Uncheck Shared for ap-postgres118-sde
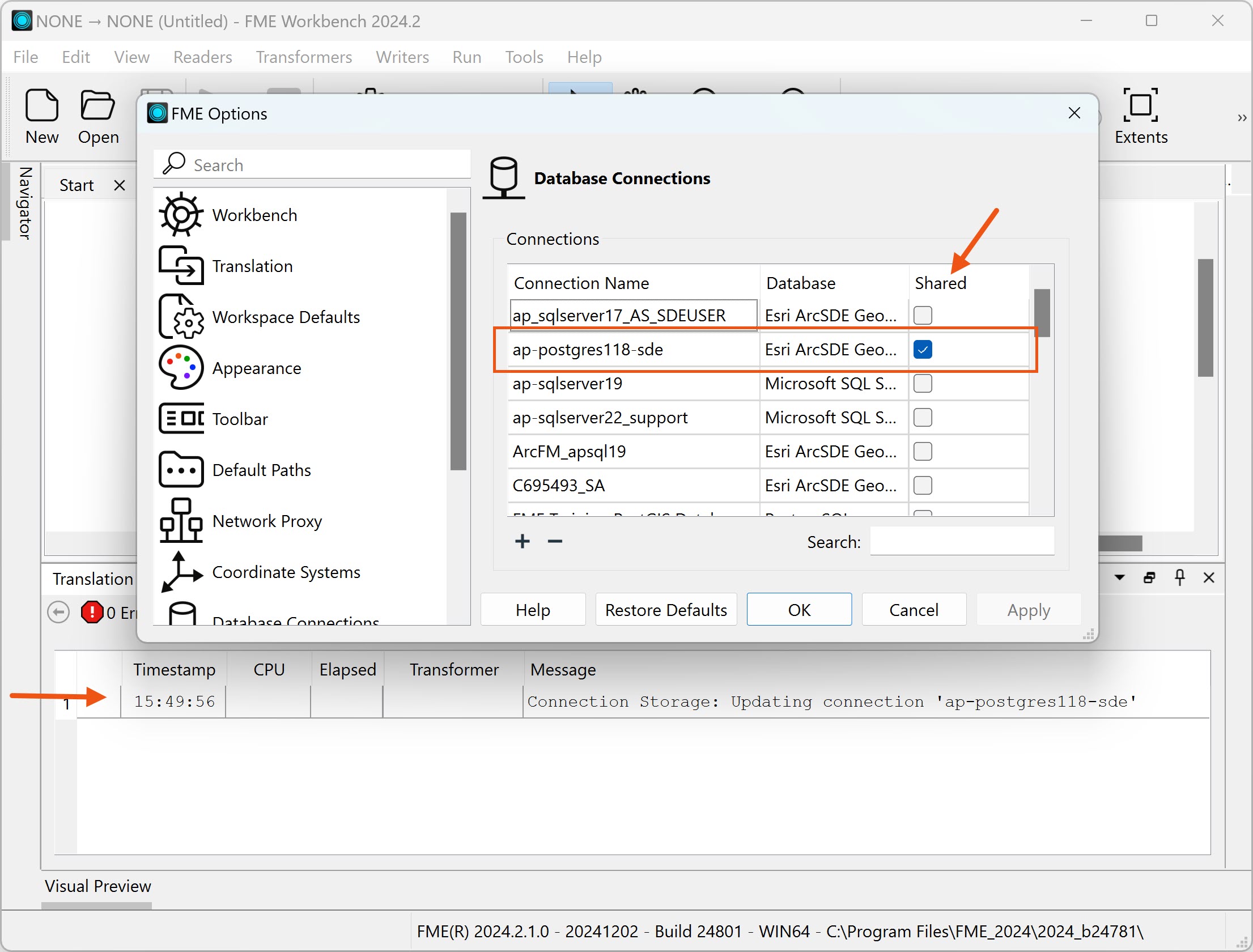Screen dimensions: 1253x952 click(923, 349)
